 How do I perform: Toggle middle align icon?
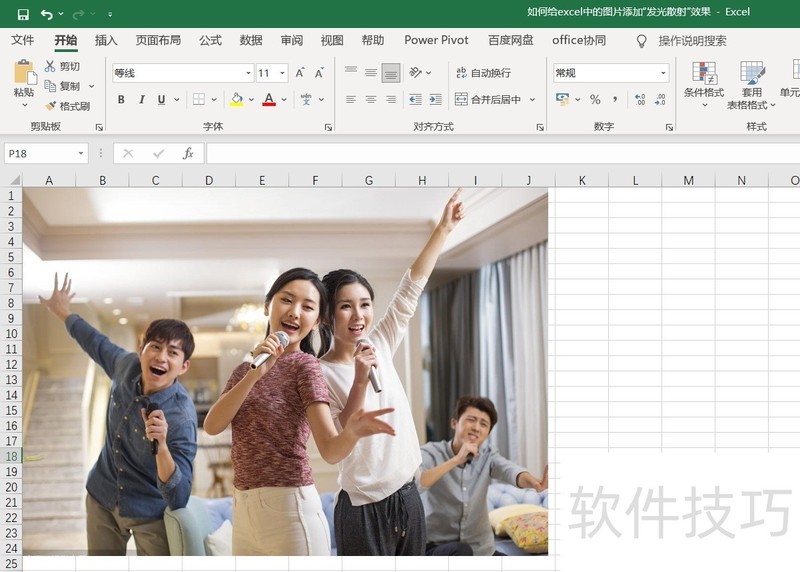(371, 72)
